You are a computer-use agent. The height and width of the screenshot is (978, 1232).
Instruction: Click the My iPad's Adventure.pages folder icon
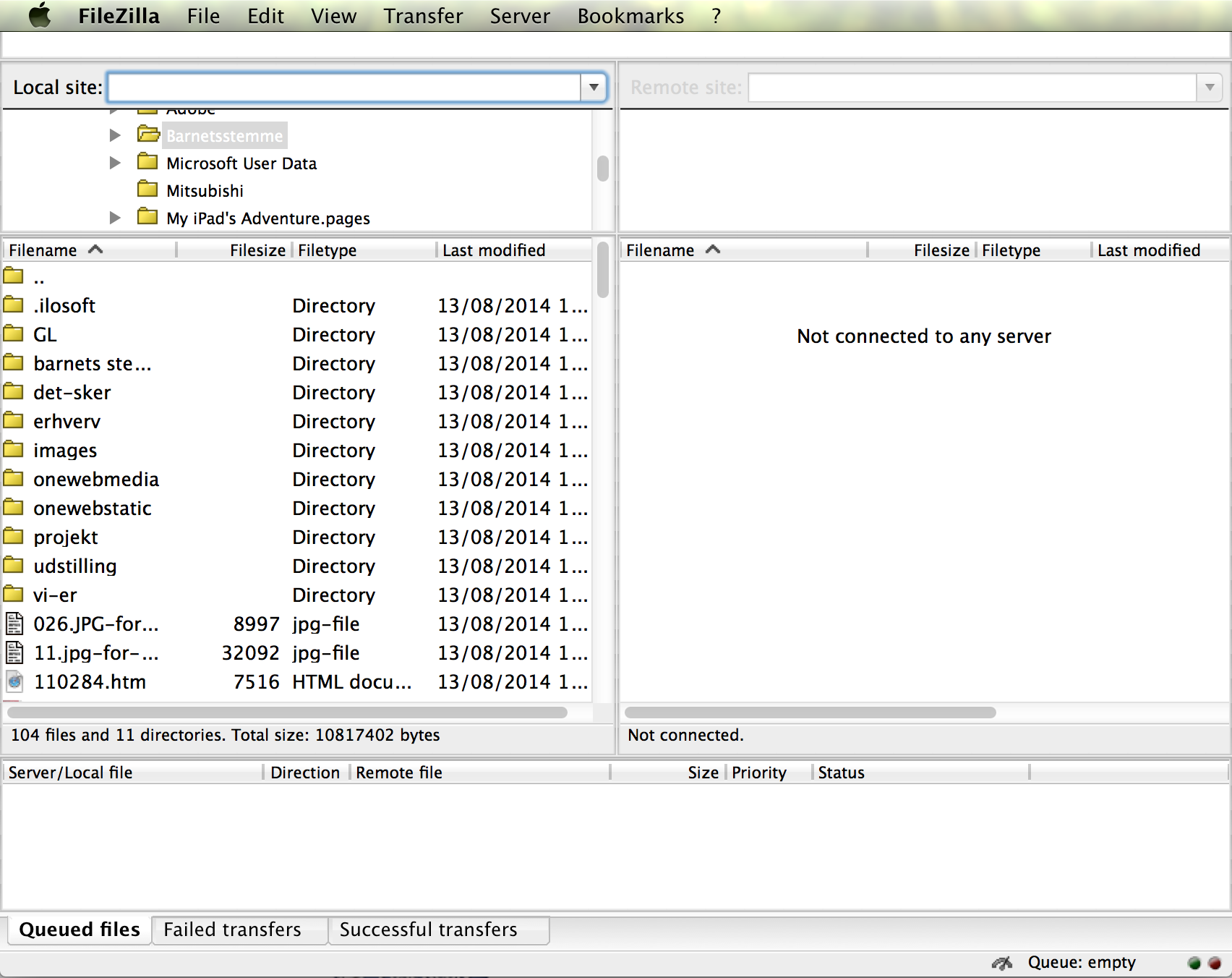(147, 216)
